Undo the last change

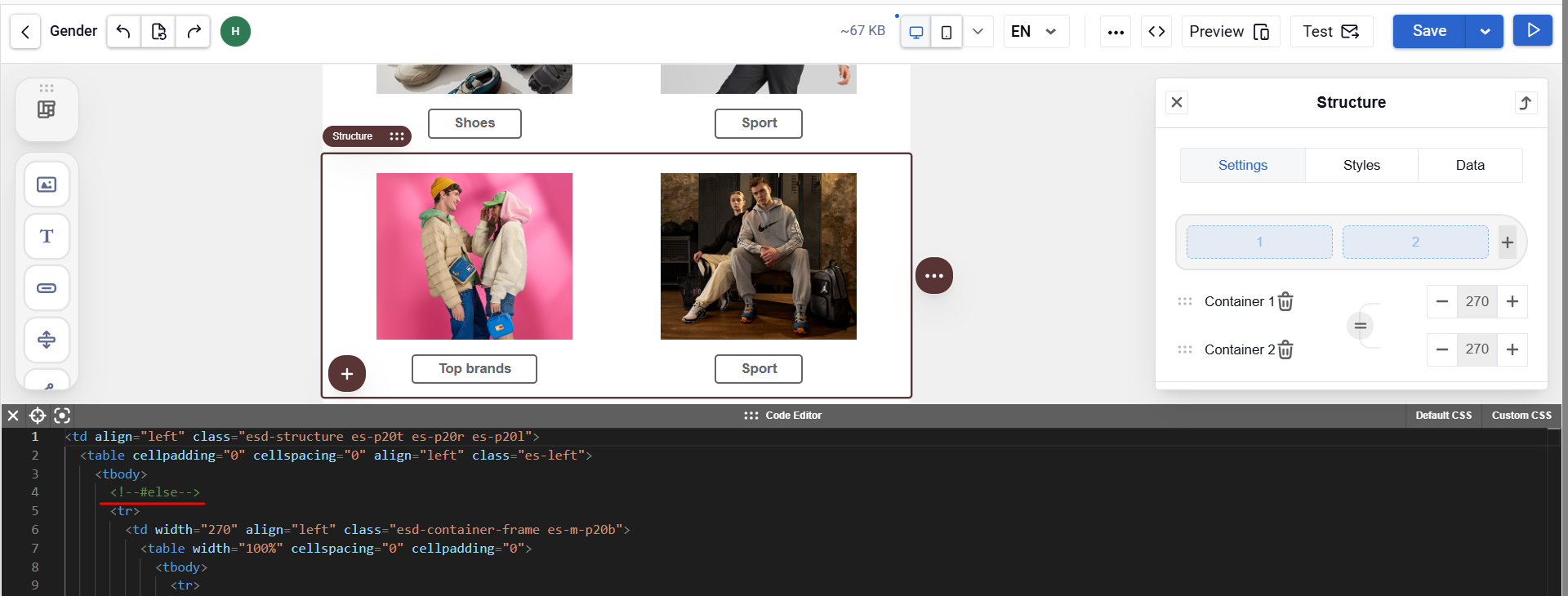pyautogui.click(x=123, y=32)
